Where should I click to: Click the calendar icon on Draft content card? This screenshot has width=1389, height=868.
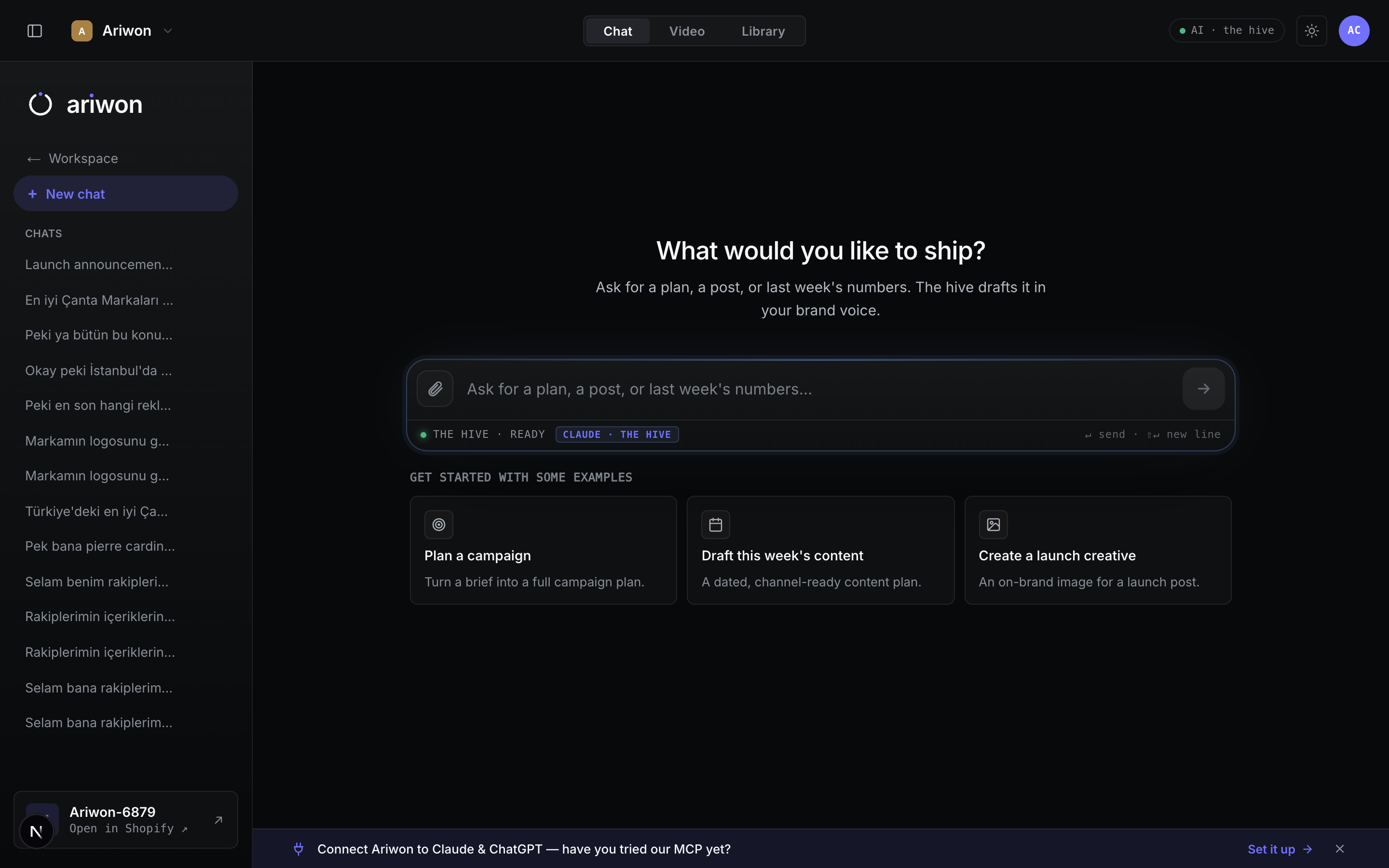point(716,525)
